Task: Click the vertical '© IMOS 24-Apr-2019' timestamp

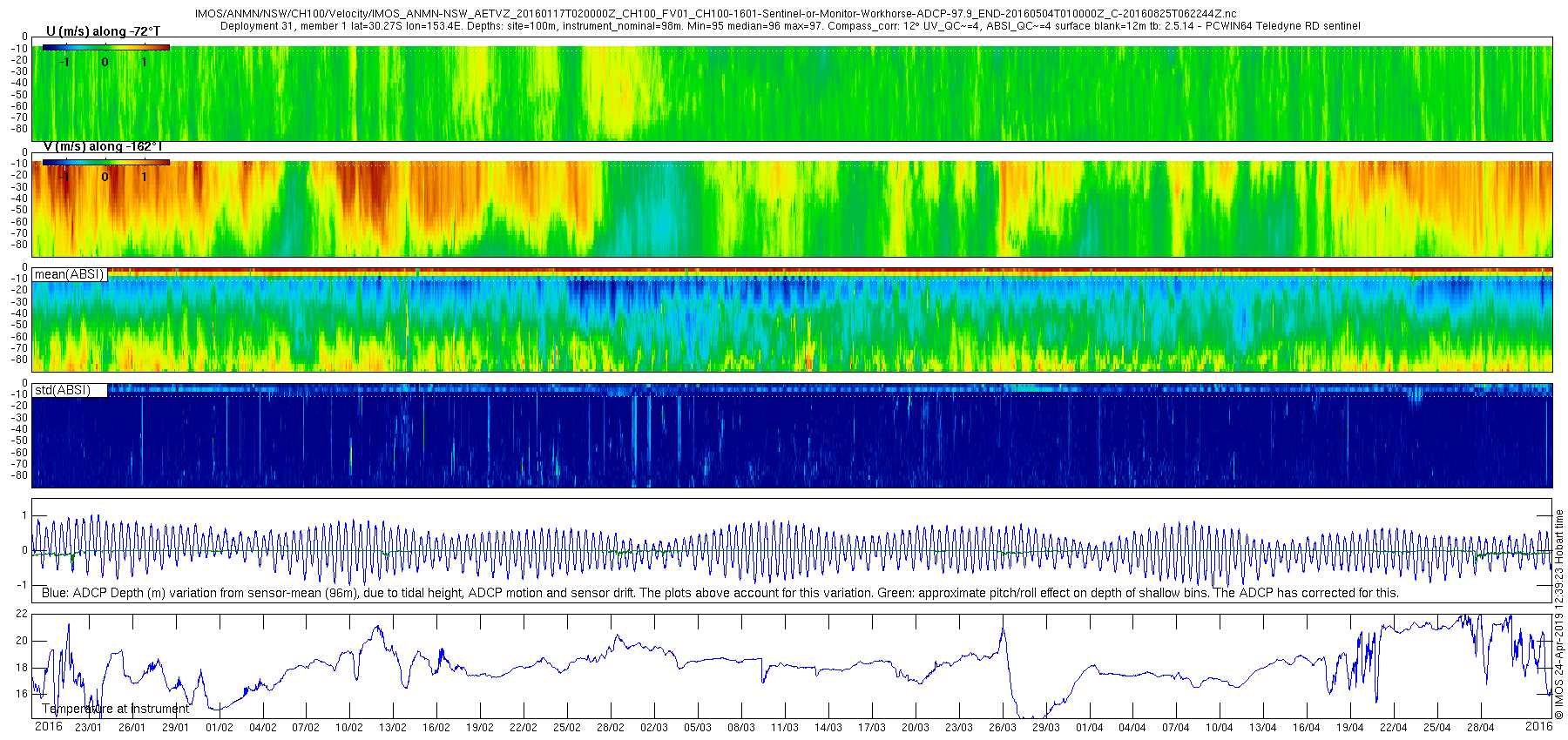Action: [x=1559, y=615]
